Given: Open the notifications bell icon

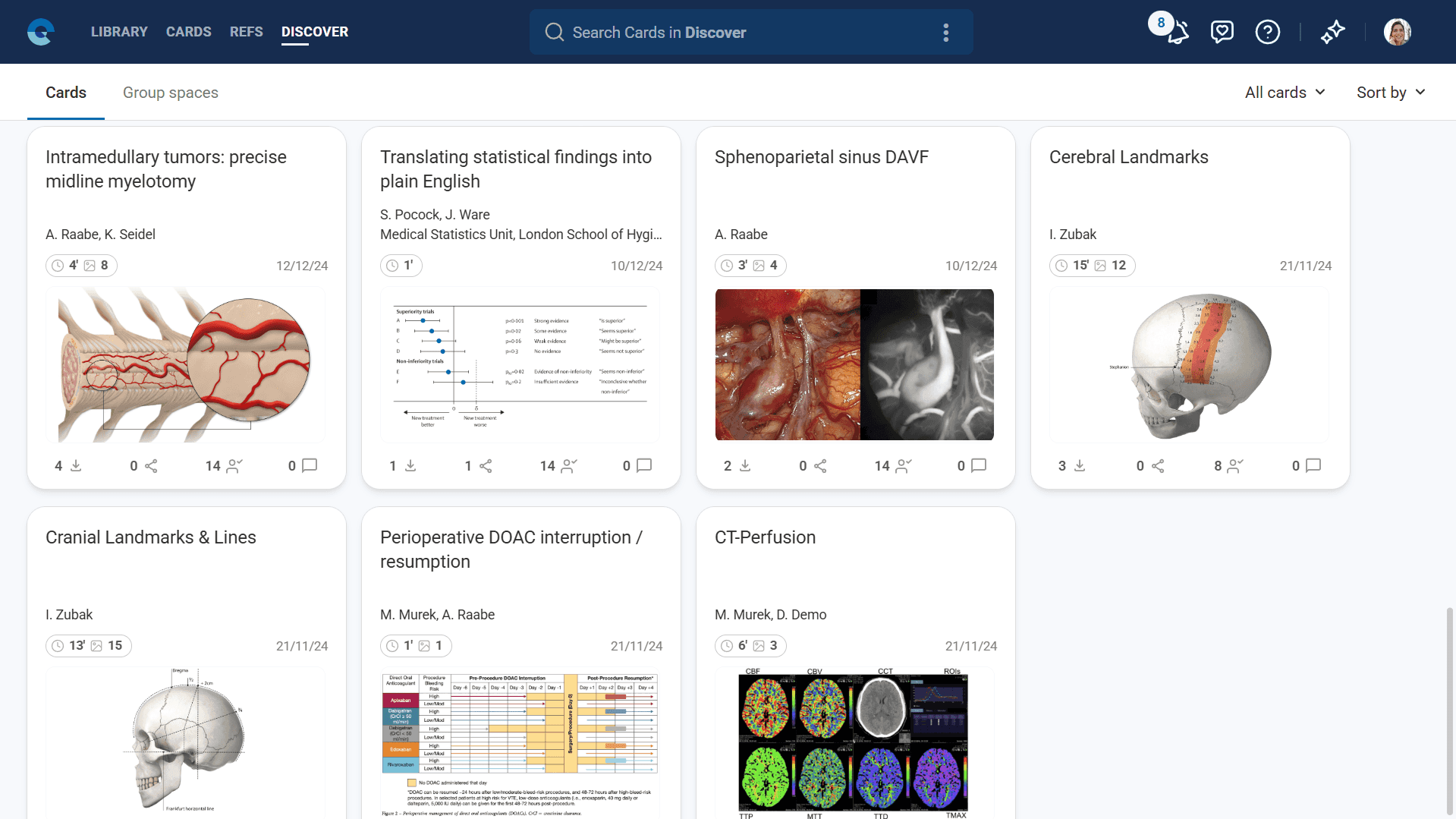Looking at the screenshot, I should [x=1178, y=33].
